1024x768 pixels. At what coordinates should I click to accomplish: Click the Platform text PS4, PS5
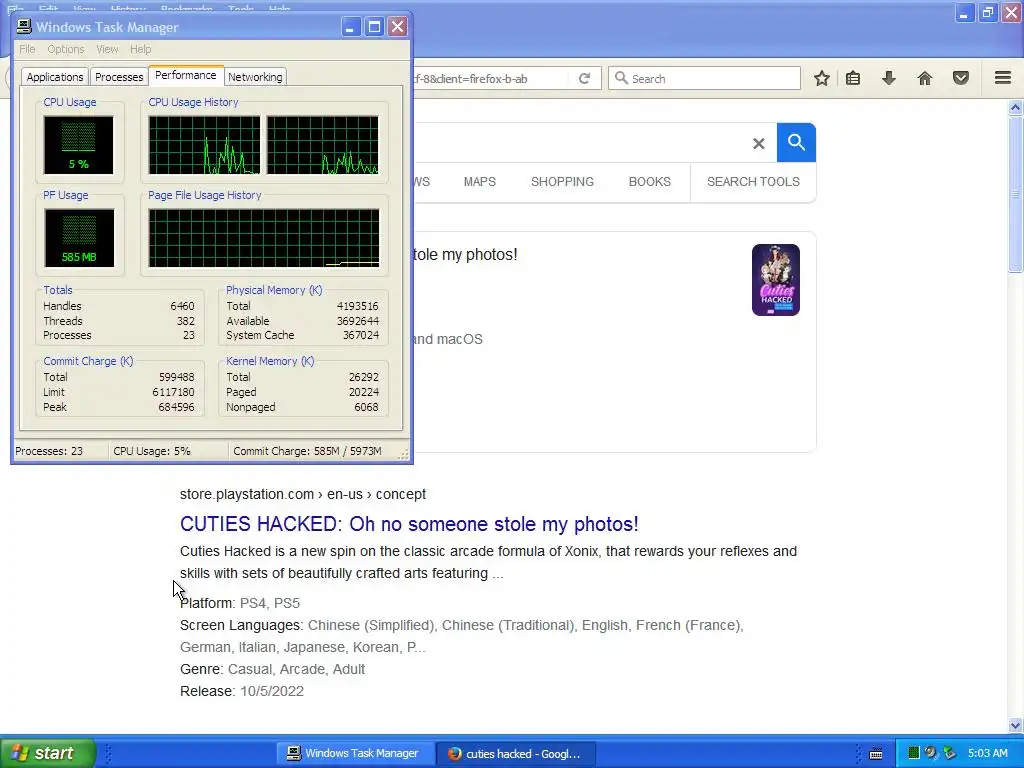pyautogui.click(x=270, y=603)
